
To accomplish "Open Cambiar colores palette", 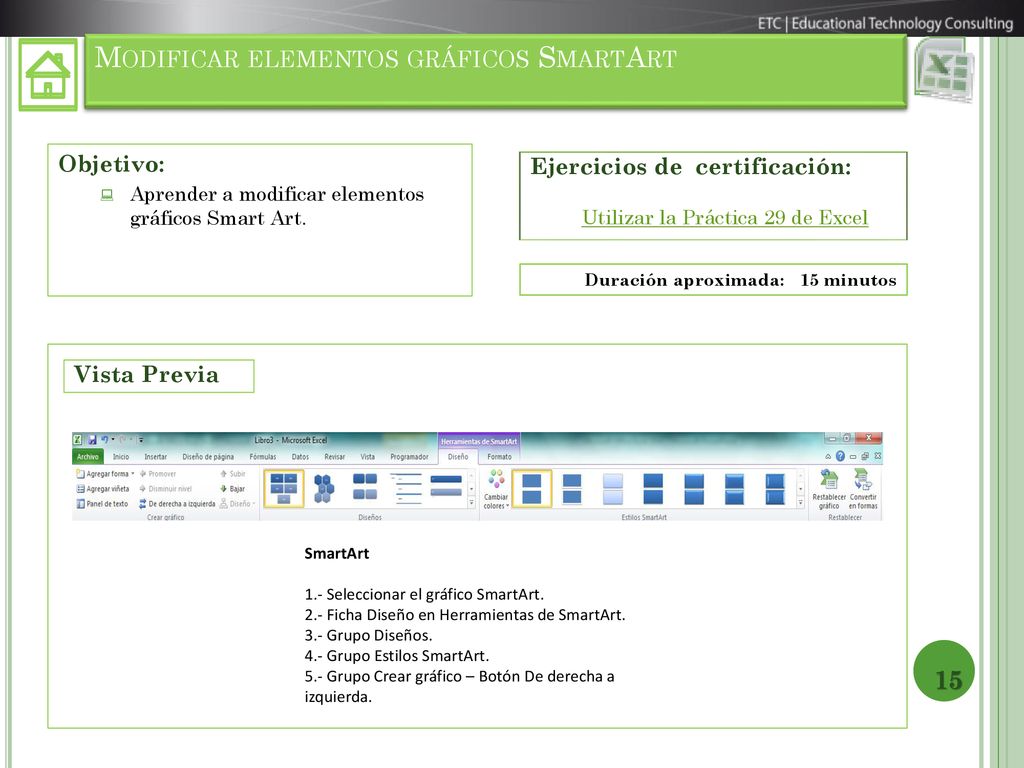I will pyautogui.click(x=496, y=490).
